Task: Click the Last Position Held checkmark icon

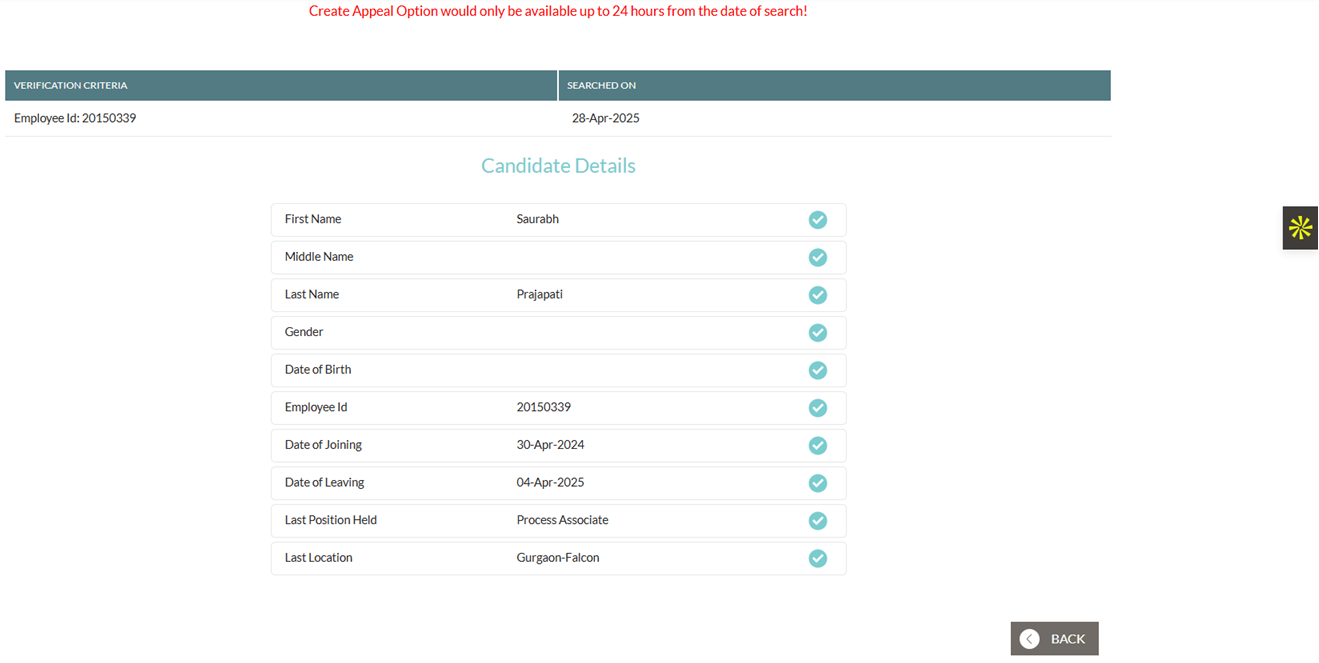Action: [x=817, y=521]
